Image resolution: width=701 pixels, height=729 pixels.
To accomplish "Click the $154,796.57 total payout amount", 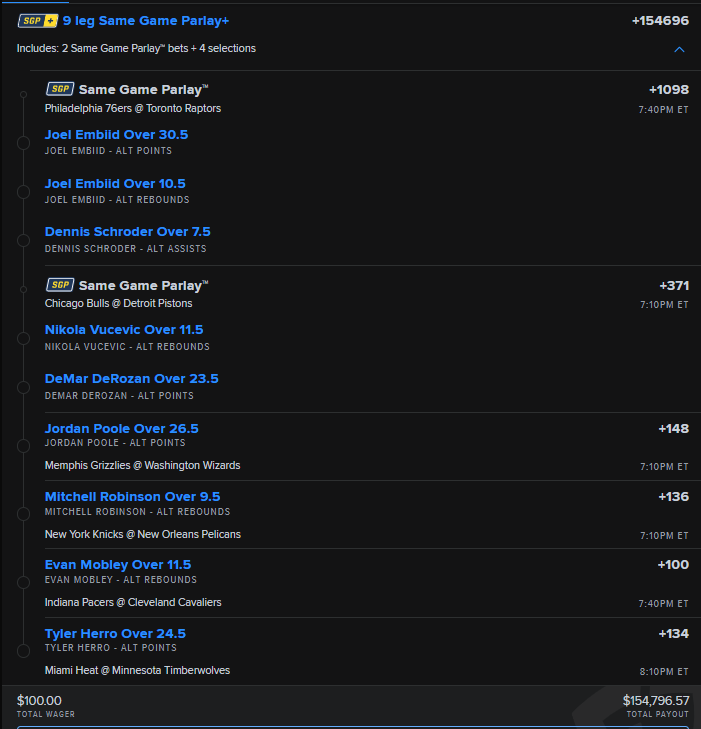I will [x=656, y=700].
